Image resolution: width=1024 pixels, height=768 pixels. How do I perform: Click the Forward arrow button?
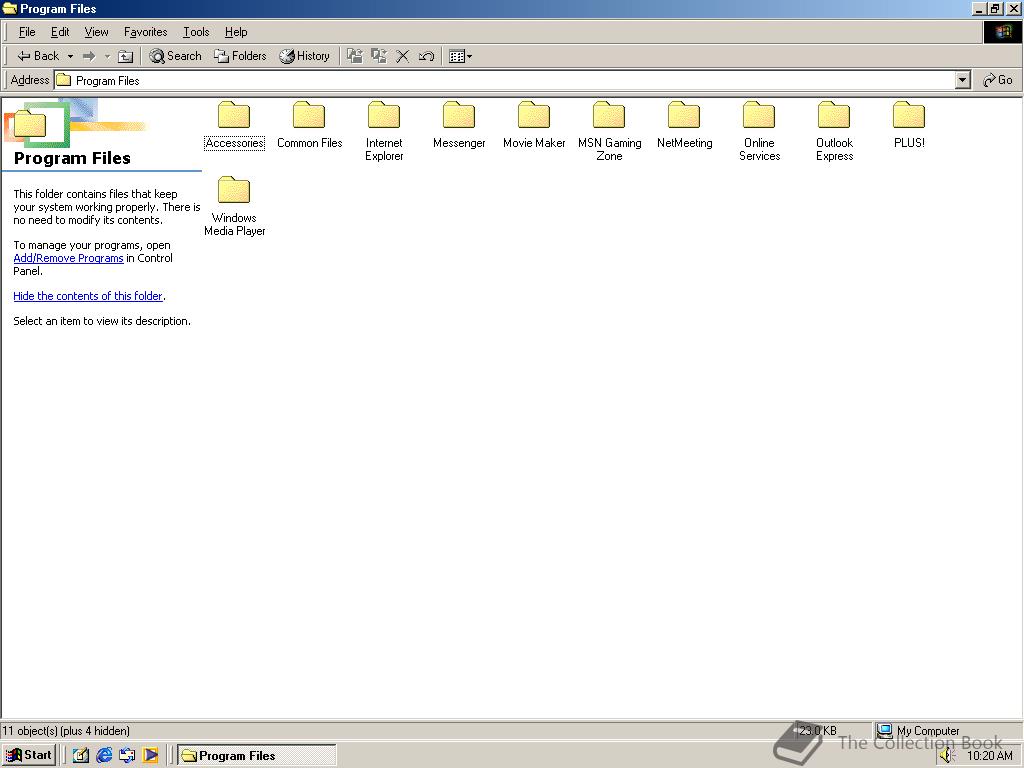pyautogui.click(x=89, y=56)
